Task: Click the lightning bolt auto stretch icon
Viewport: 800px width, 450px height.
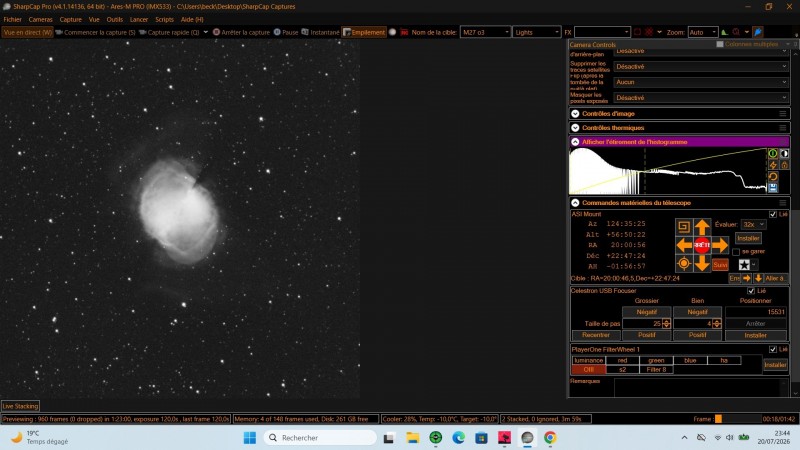Action: point(773,165)
